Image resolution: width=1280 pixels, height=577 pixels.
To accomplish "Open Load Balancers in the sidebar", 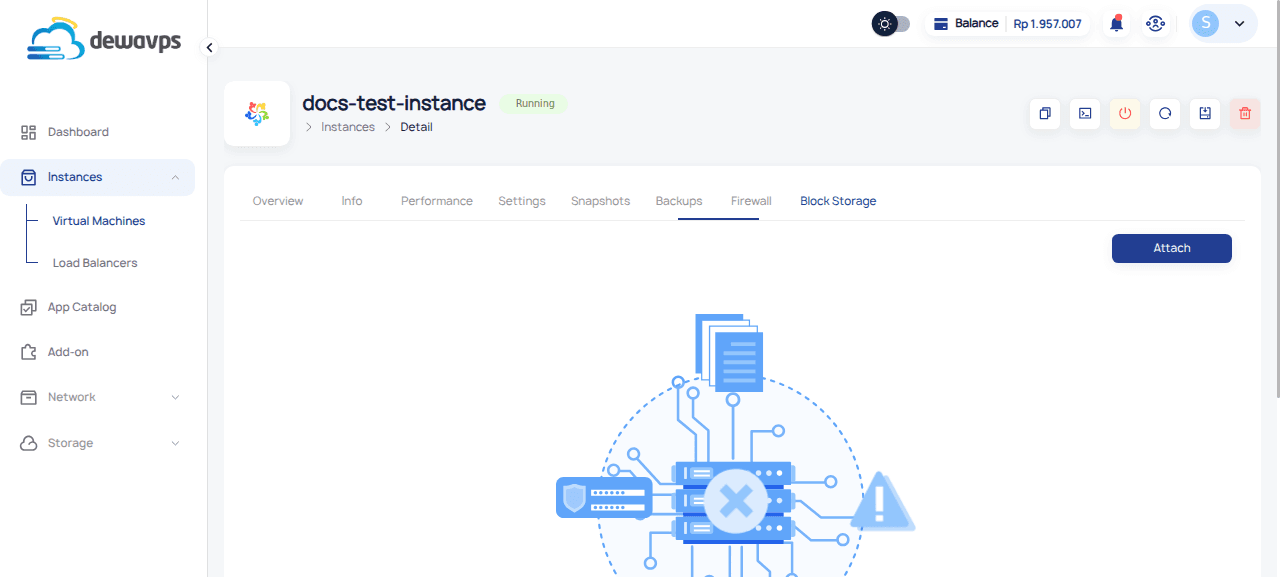I will pyautogui.click(x=95, y=263).
